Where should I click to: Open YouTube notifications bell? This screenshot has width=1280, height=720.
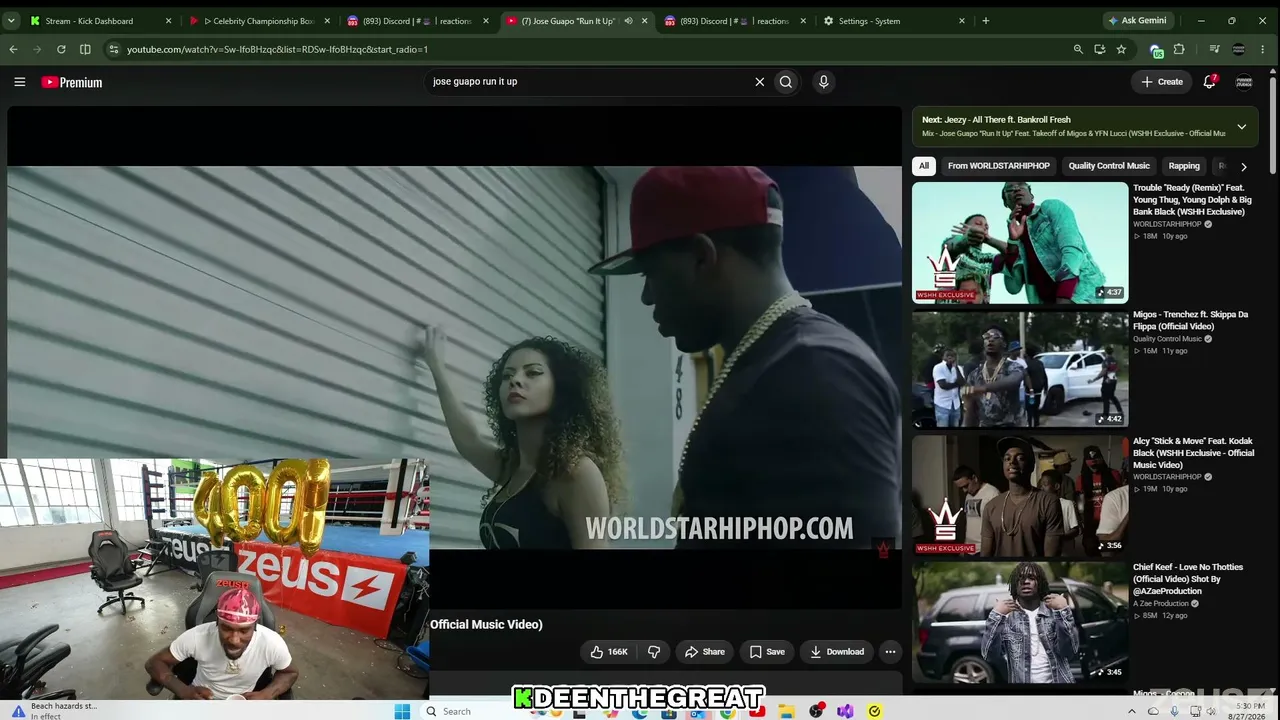click(x=1209, y=82)
